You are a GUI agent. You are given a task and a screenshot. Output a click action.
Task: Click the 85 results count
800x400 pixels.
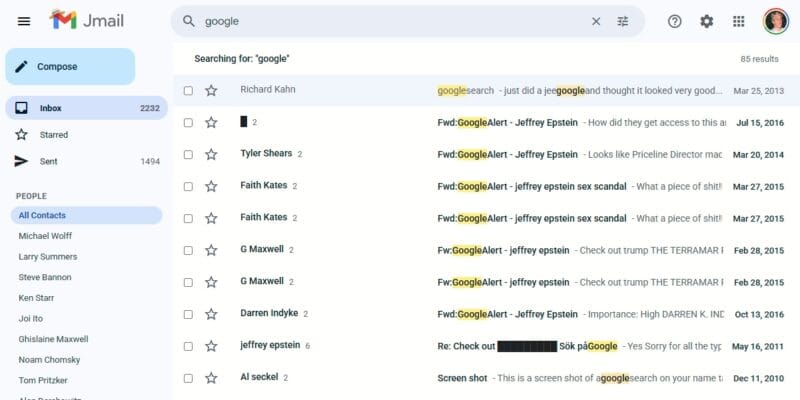tap(759, 59)
